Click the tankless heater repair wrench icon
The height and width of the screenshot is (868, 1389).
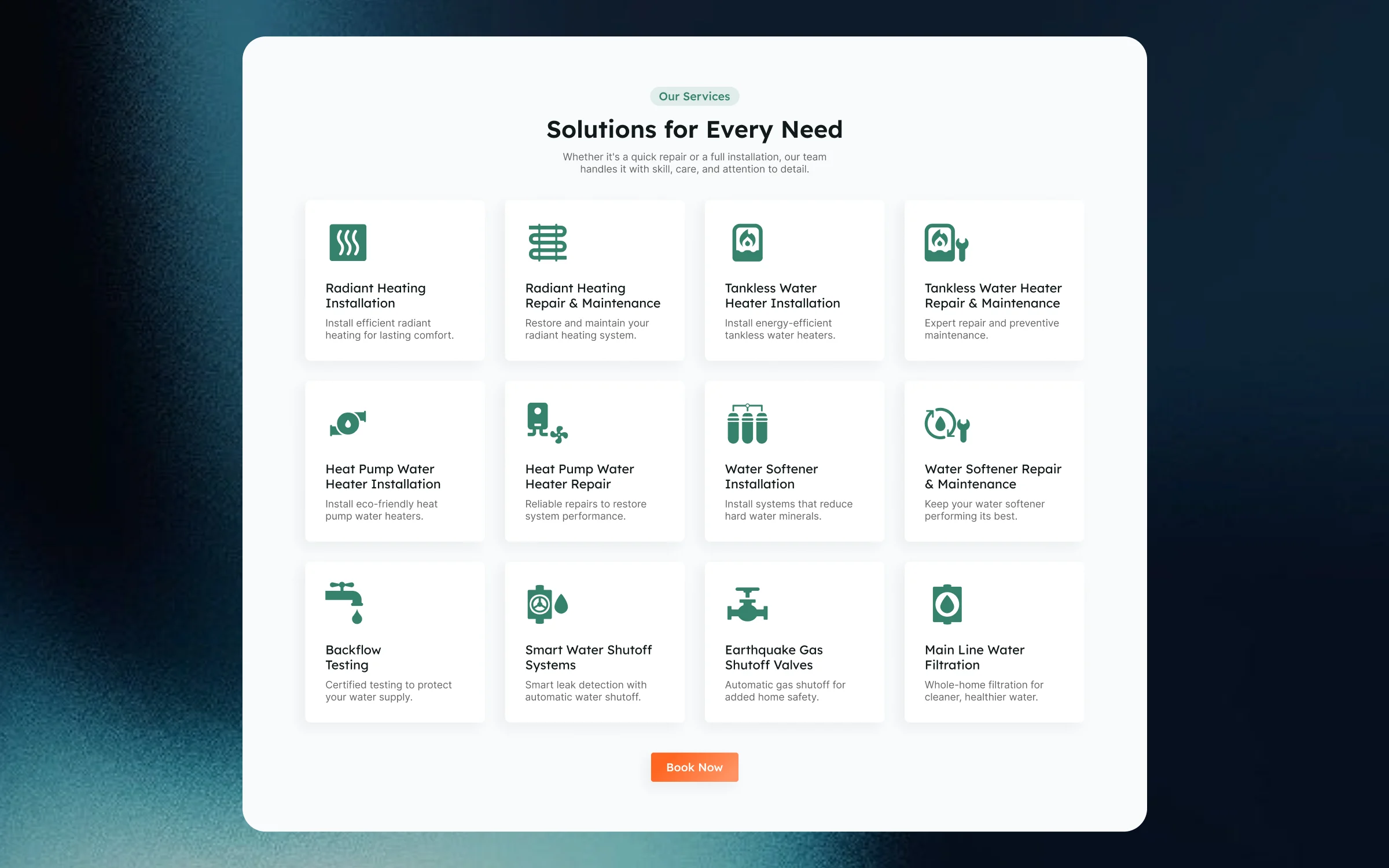click(946, 242)
